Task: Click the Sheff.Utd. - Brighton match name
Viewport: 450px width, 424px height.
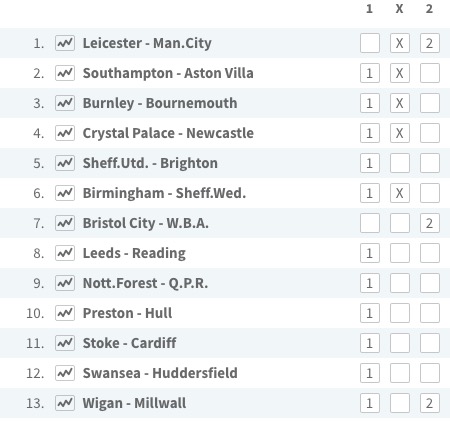Action: [150, 163]
